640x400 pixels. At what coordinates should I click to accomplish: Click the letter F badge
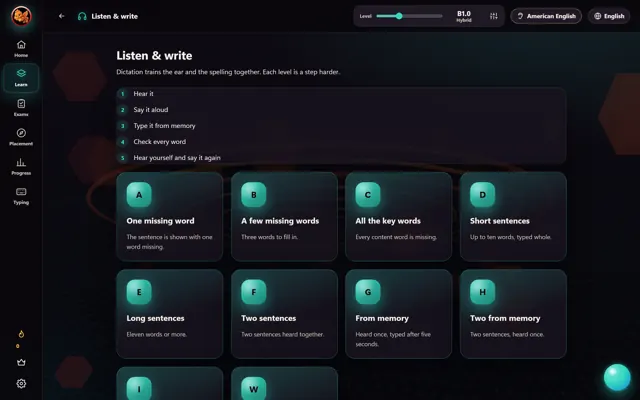[x=254, y=292]
